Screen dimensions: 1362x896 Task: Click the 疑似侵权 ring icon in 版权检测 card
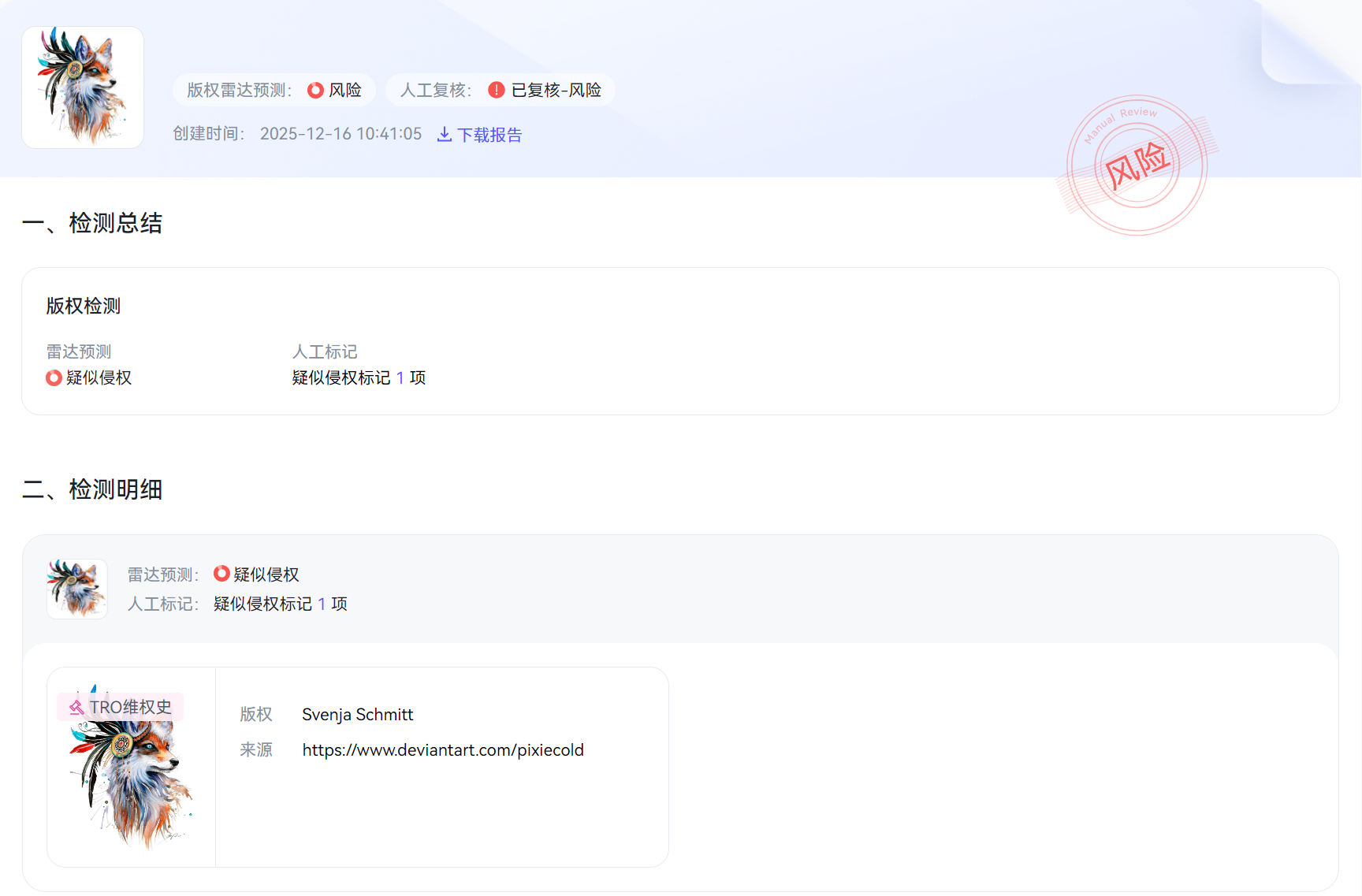point(54,378)
